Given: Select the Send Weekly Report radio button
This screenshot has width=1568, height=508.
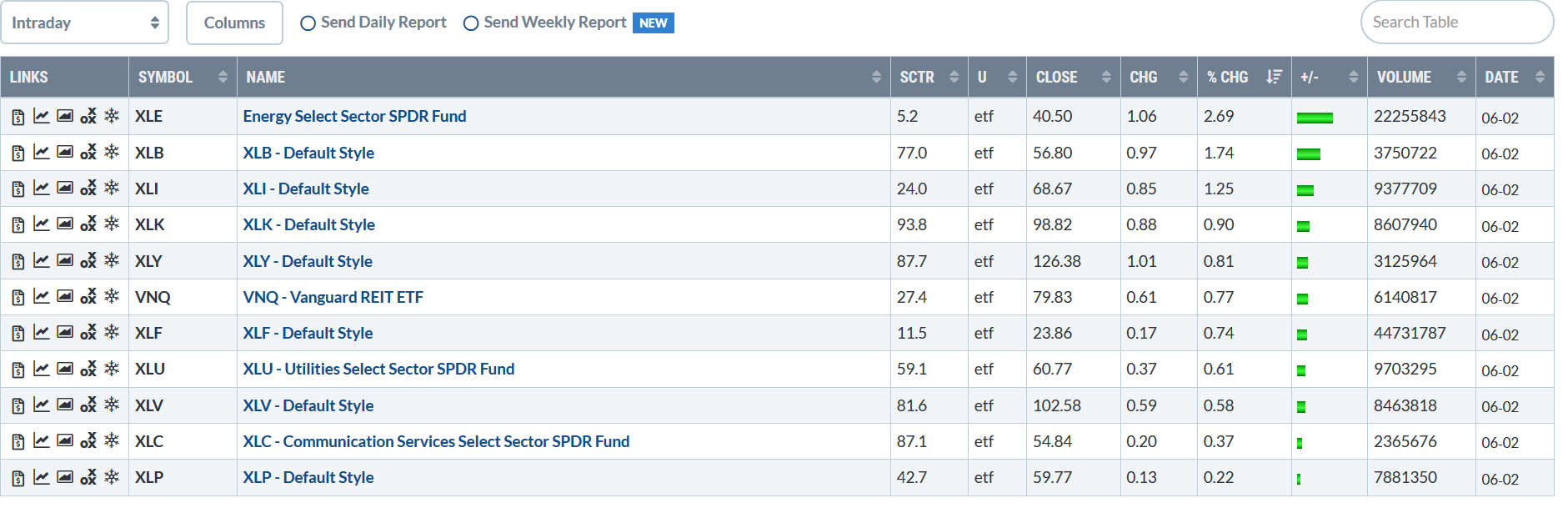Looking at the screenshot, I should pyautogui.click(x=471, y=23).
